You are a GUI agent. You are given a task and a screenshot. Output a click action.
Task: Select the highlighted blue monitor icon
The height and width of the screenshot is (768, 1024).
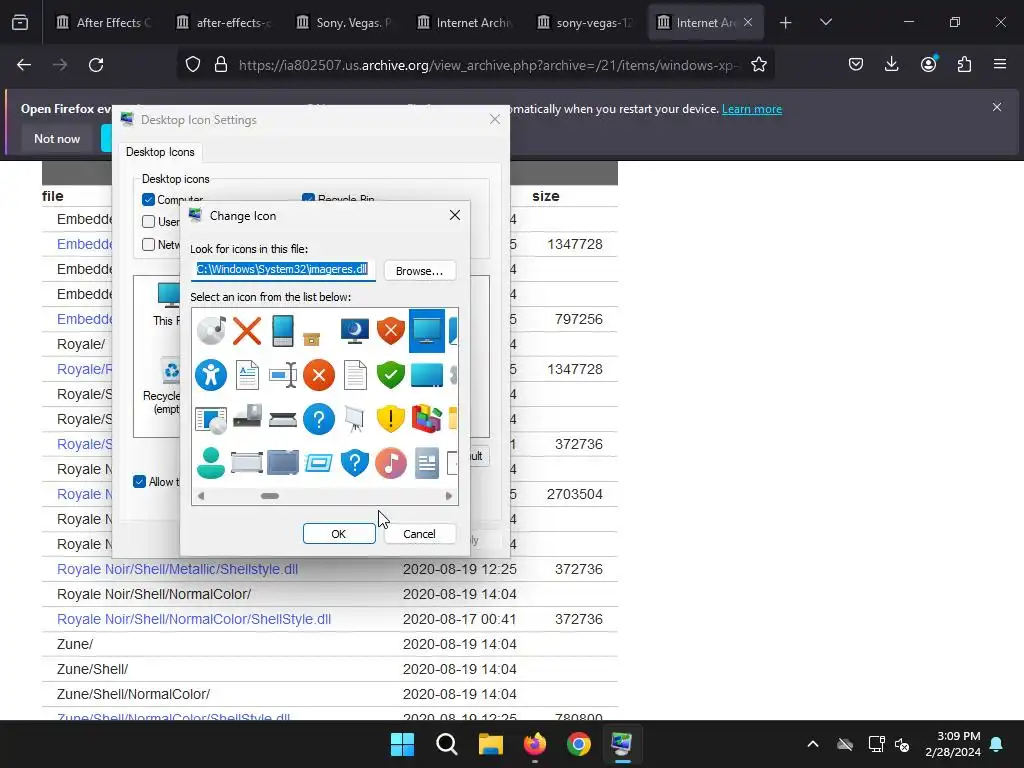[426, 330]
